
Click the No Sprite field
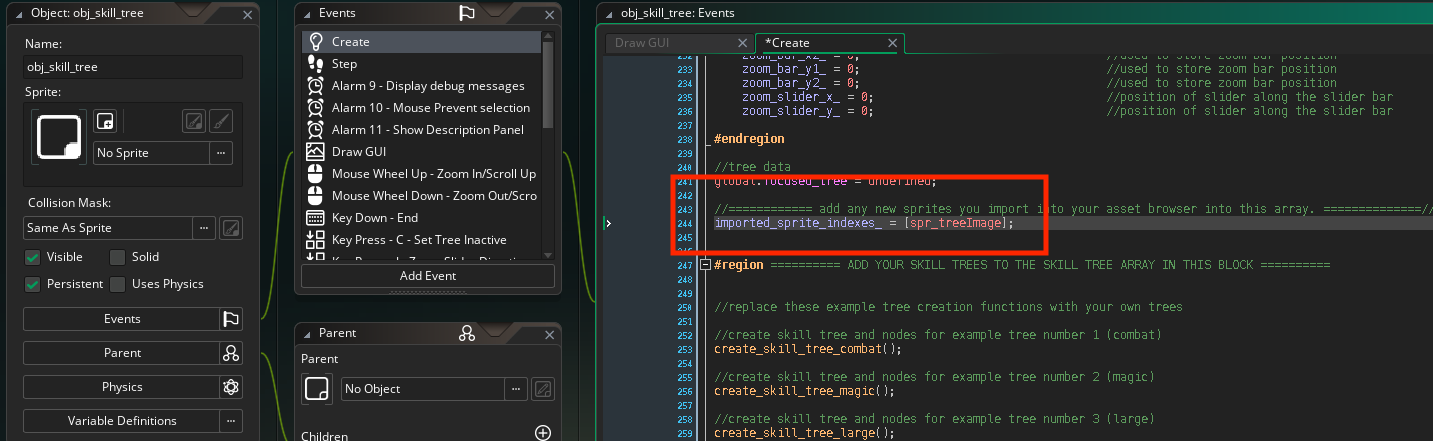[x=151, y=153]
